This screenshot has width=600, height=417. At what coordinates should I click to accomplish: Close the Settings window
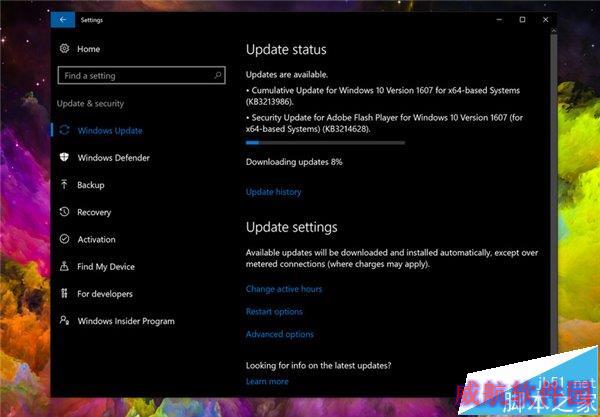[x=546, y=20]
